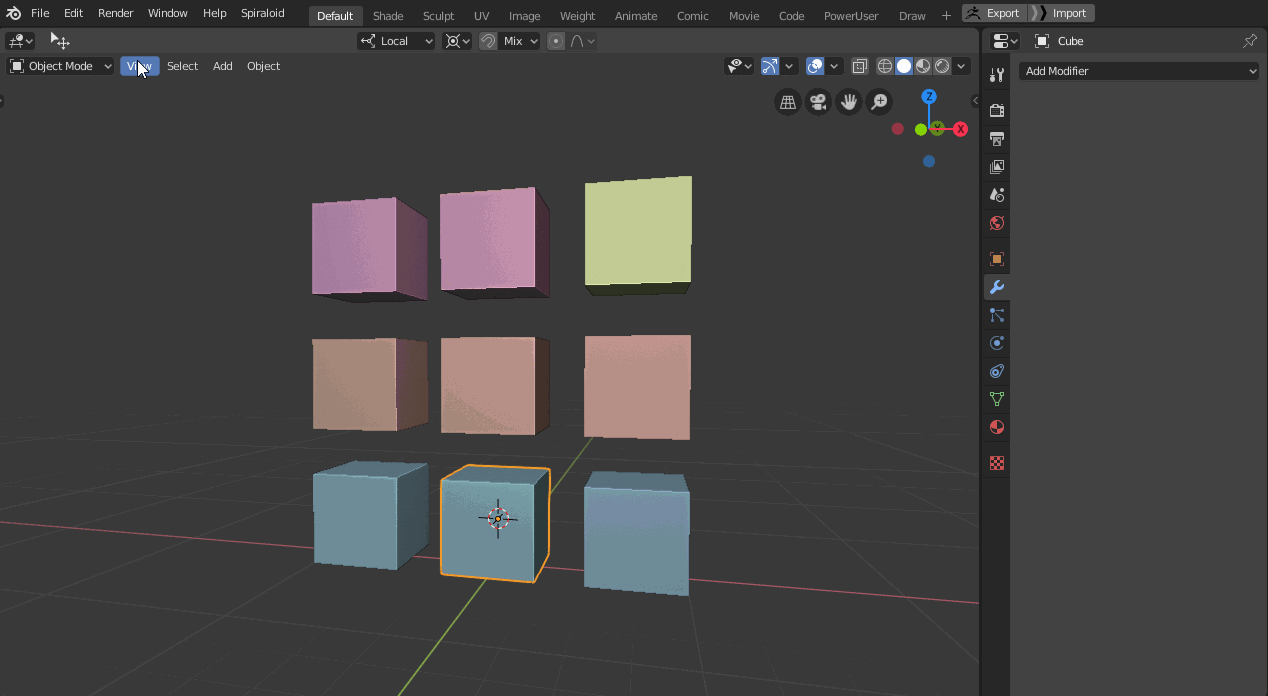This screenshot has width=1268, height=696.
Task: Click the pan view hand icon
Action: coord(849,102)
